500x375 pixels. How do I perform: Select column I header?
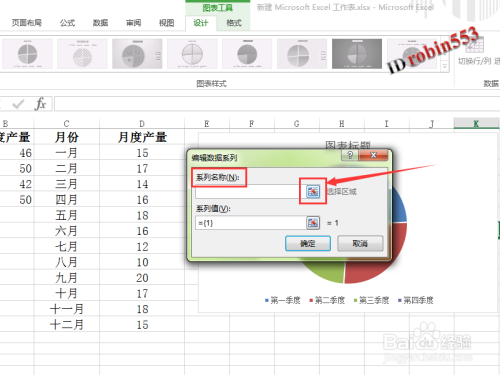(387, 124)
